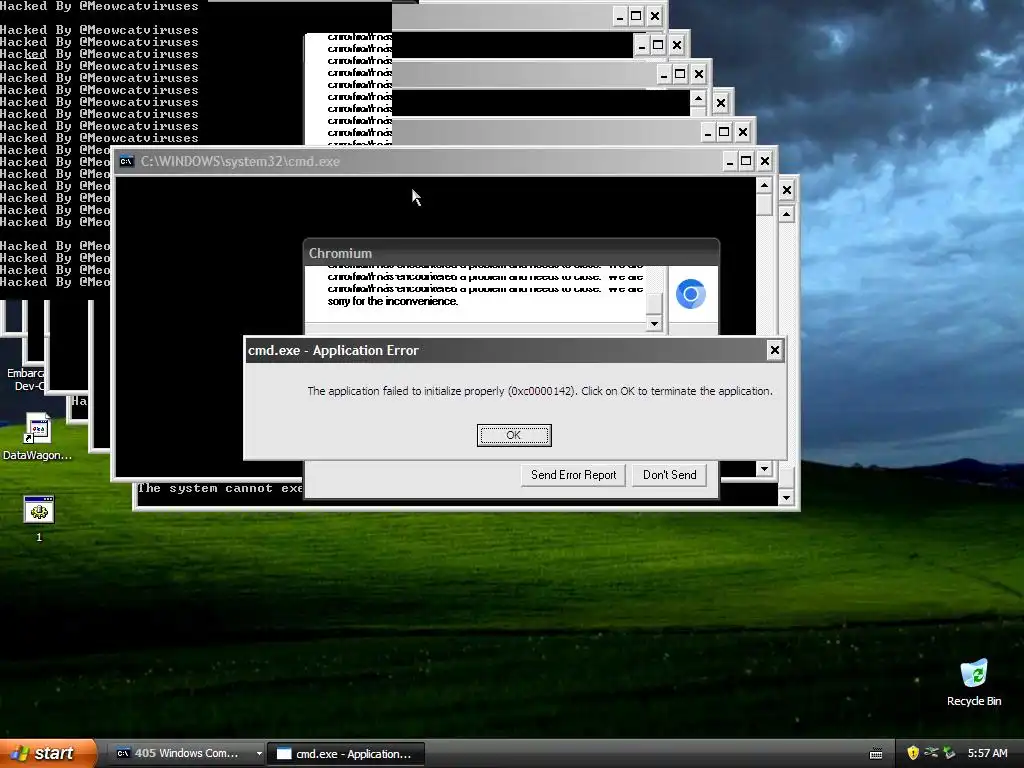Image resolution: width=1024 pixels, height=768 pixels.
Task: Close the front C:\WINDOWS\system32\cmd.exe window
Action: (x=765, y=161)
